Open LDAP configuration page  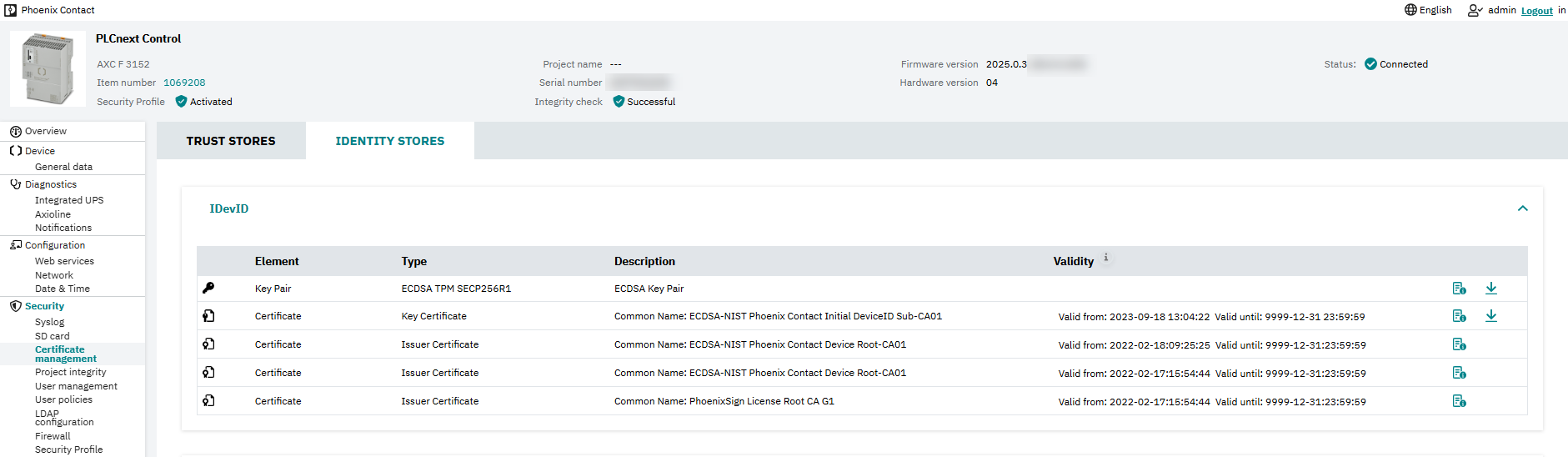[64, 418]
